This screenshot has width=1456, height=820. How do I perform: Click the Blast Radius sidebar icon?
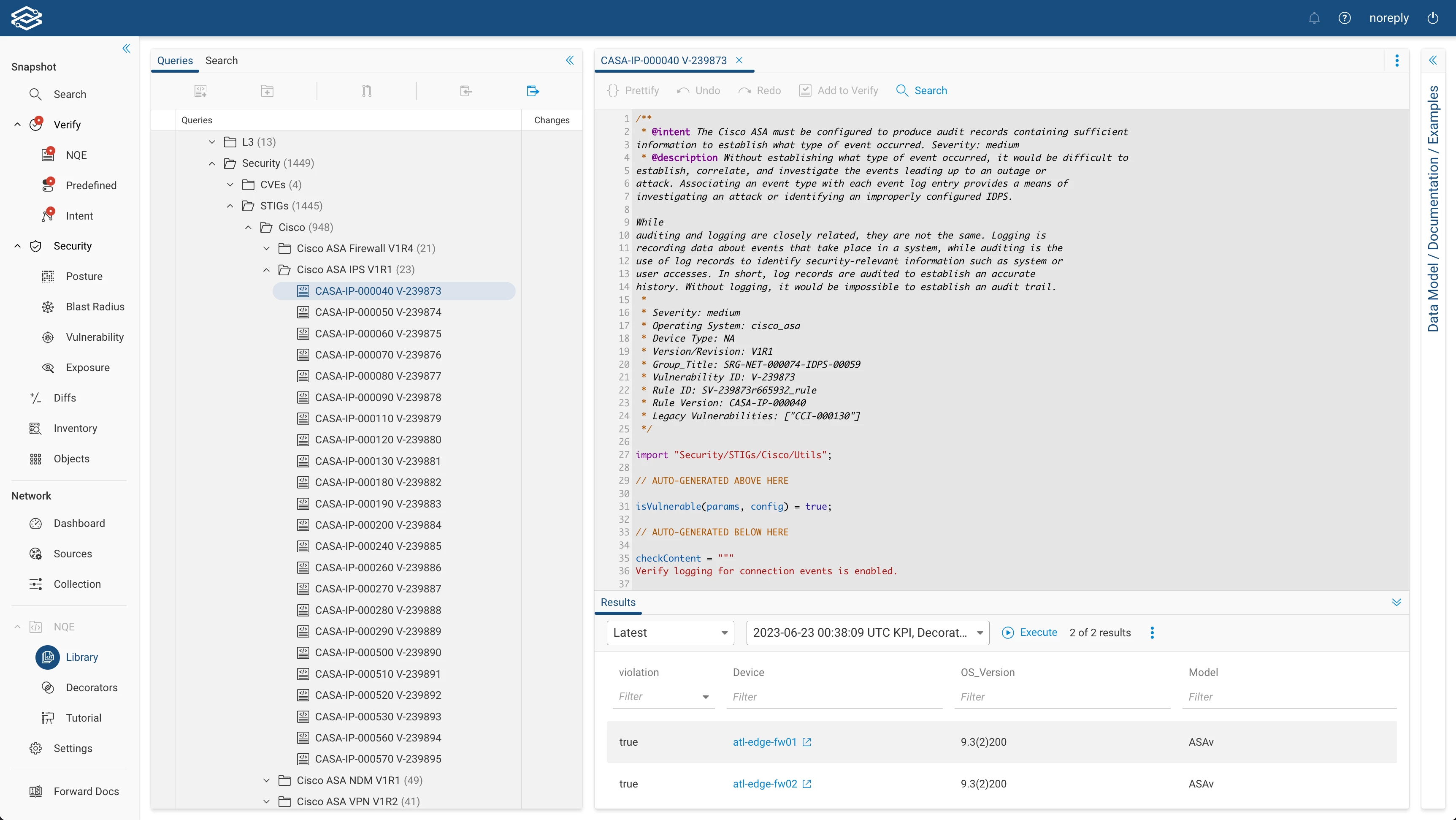(48, 307)
